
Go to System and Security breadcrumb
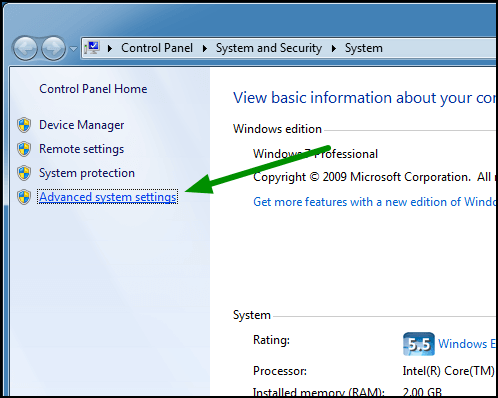[269, 48]
